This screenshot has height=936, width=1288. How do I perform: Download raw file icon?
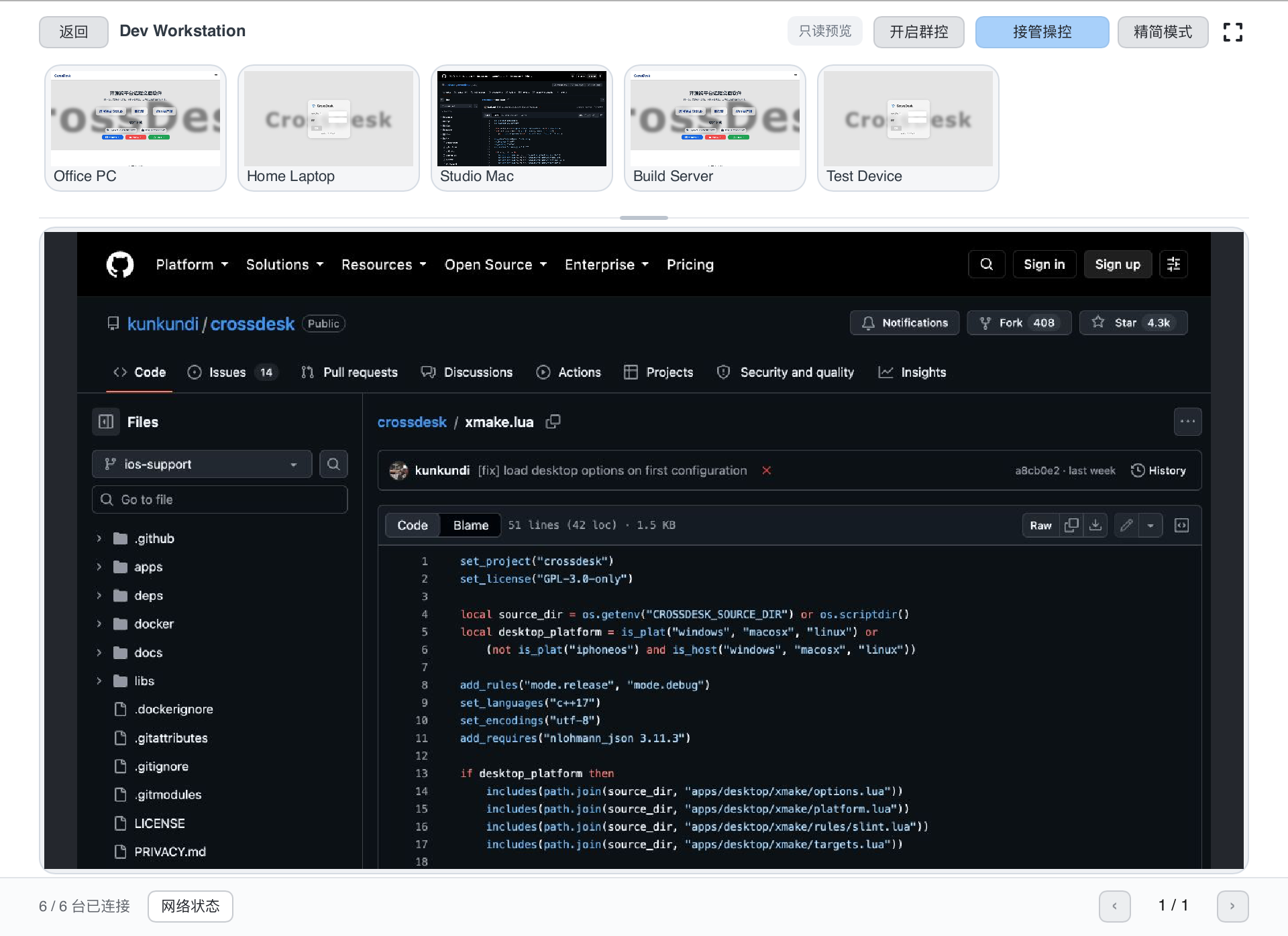(1095, 525)
